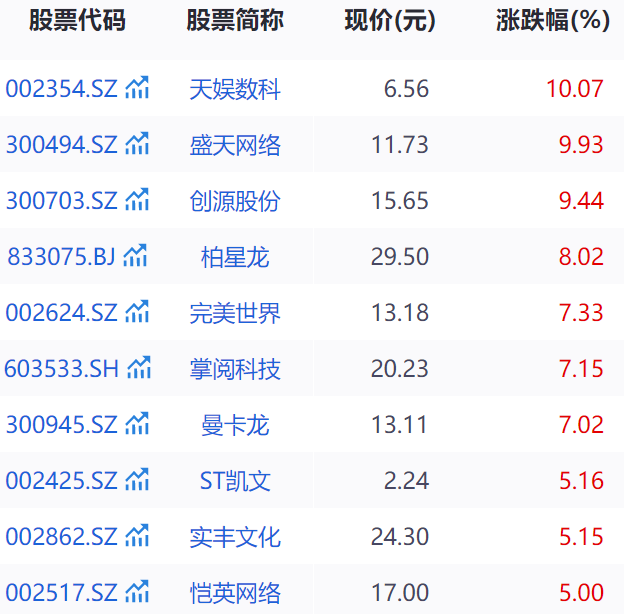Screen dimensions: 624x614
Task: Open stock code link 300494.SZ
Action: pyautogui.click(x=62, y=144)
